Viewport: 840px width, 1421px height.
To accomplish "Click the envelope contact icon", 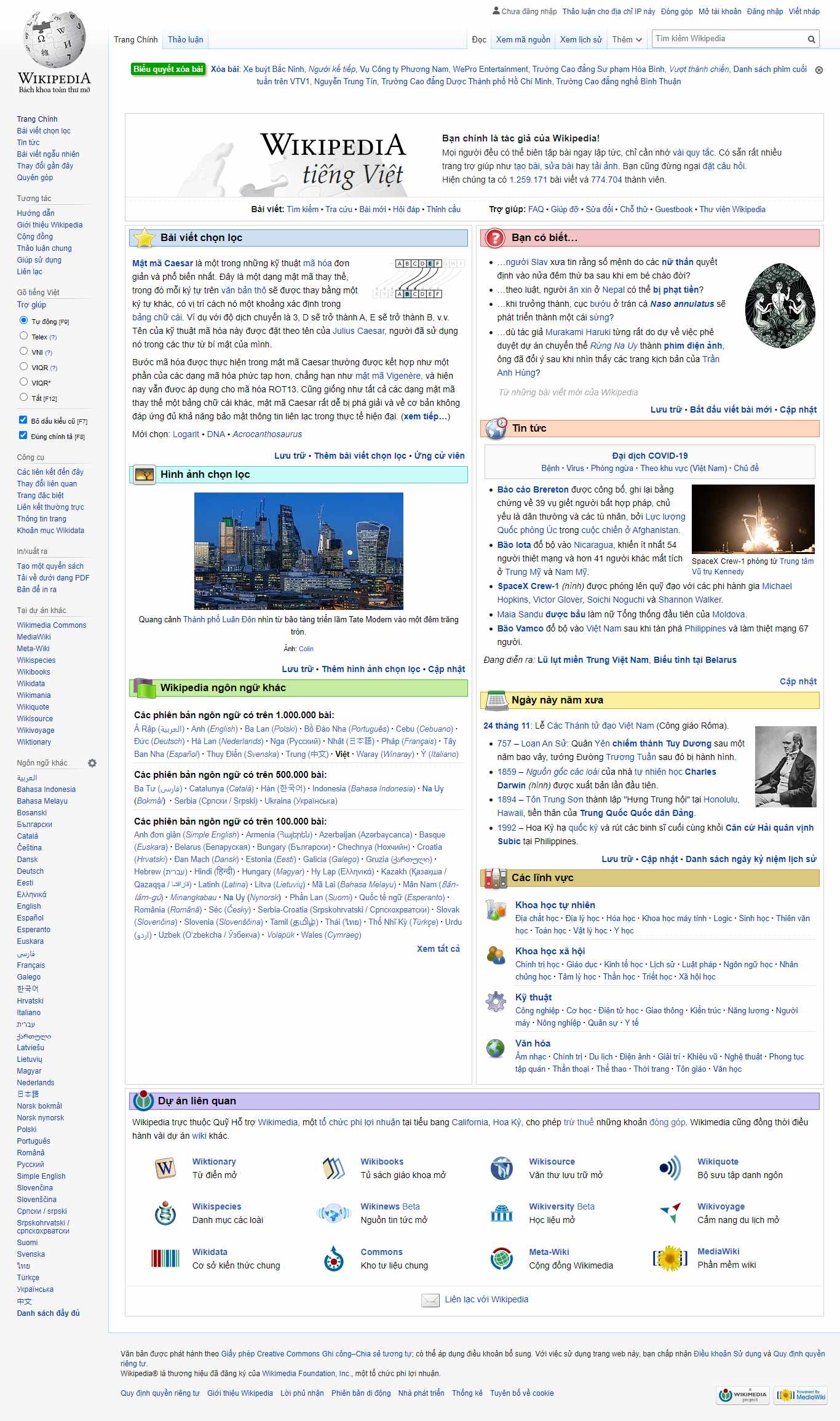I will [430, 1300].
